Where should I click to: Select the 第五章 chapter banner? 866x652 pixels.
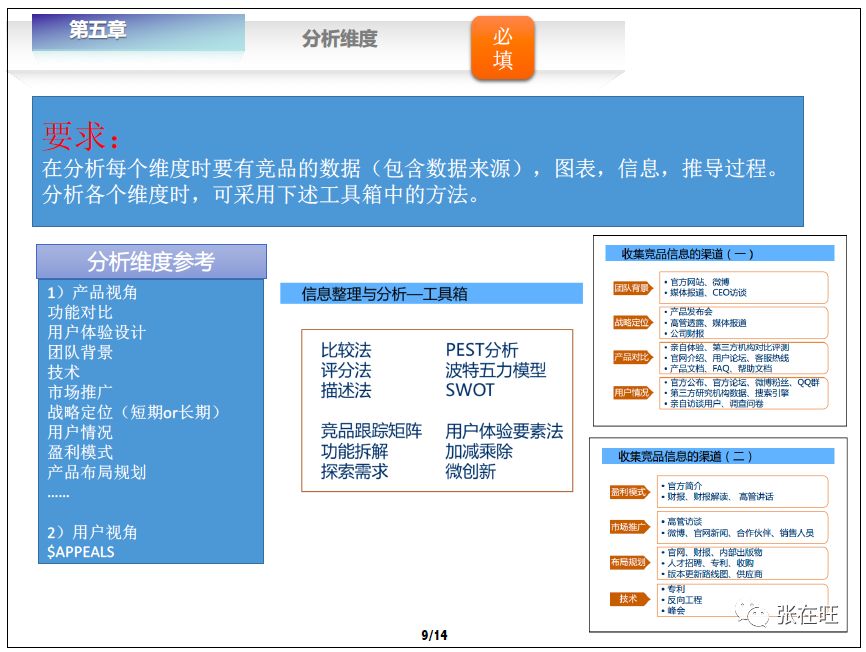pos(138,32)
